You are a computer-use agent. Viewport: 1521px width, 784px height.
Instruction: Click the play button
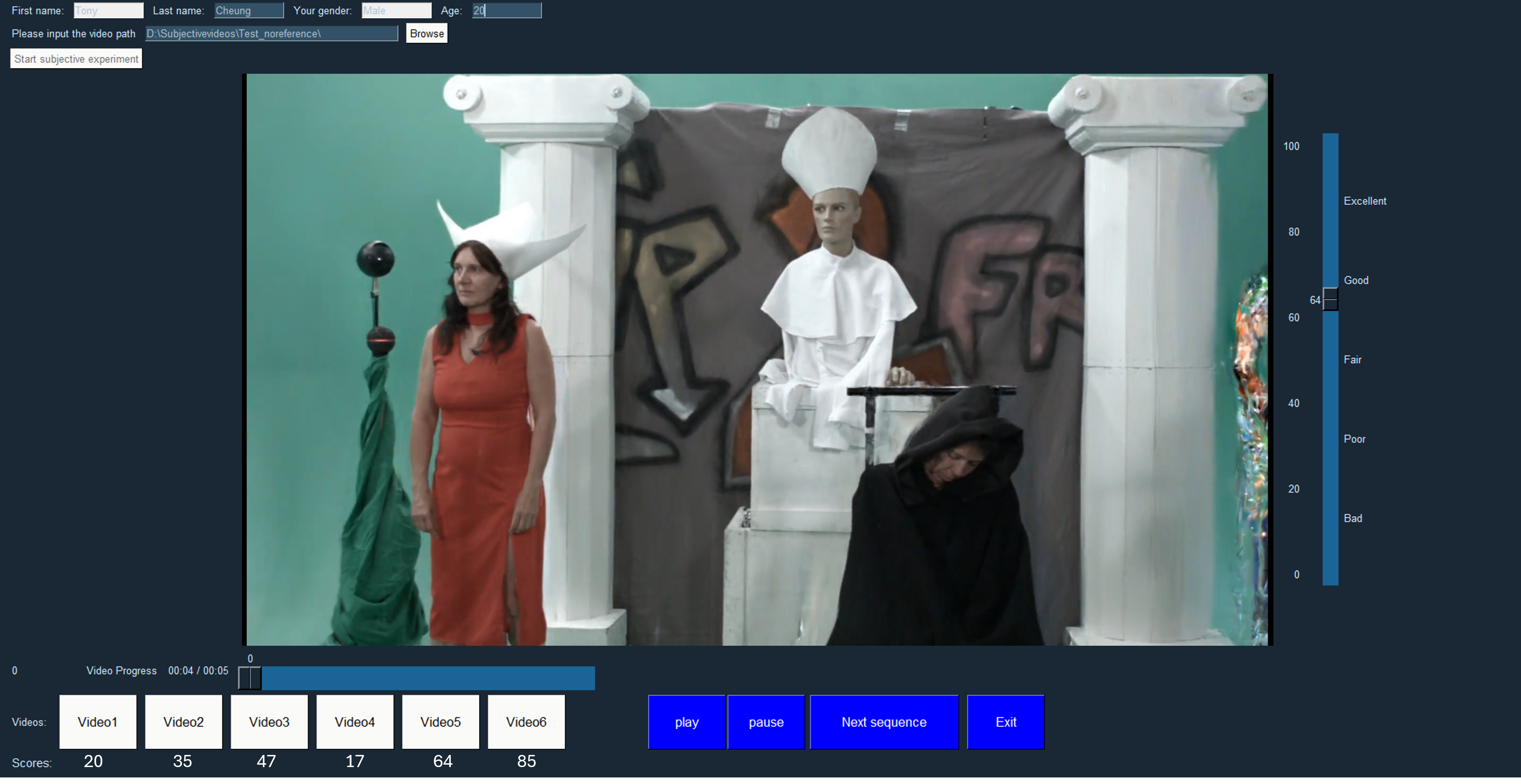pos(686,722)
